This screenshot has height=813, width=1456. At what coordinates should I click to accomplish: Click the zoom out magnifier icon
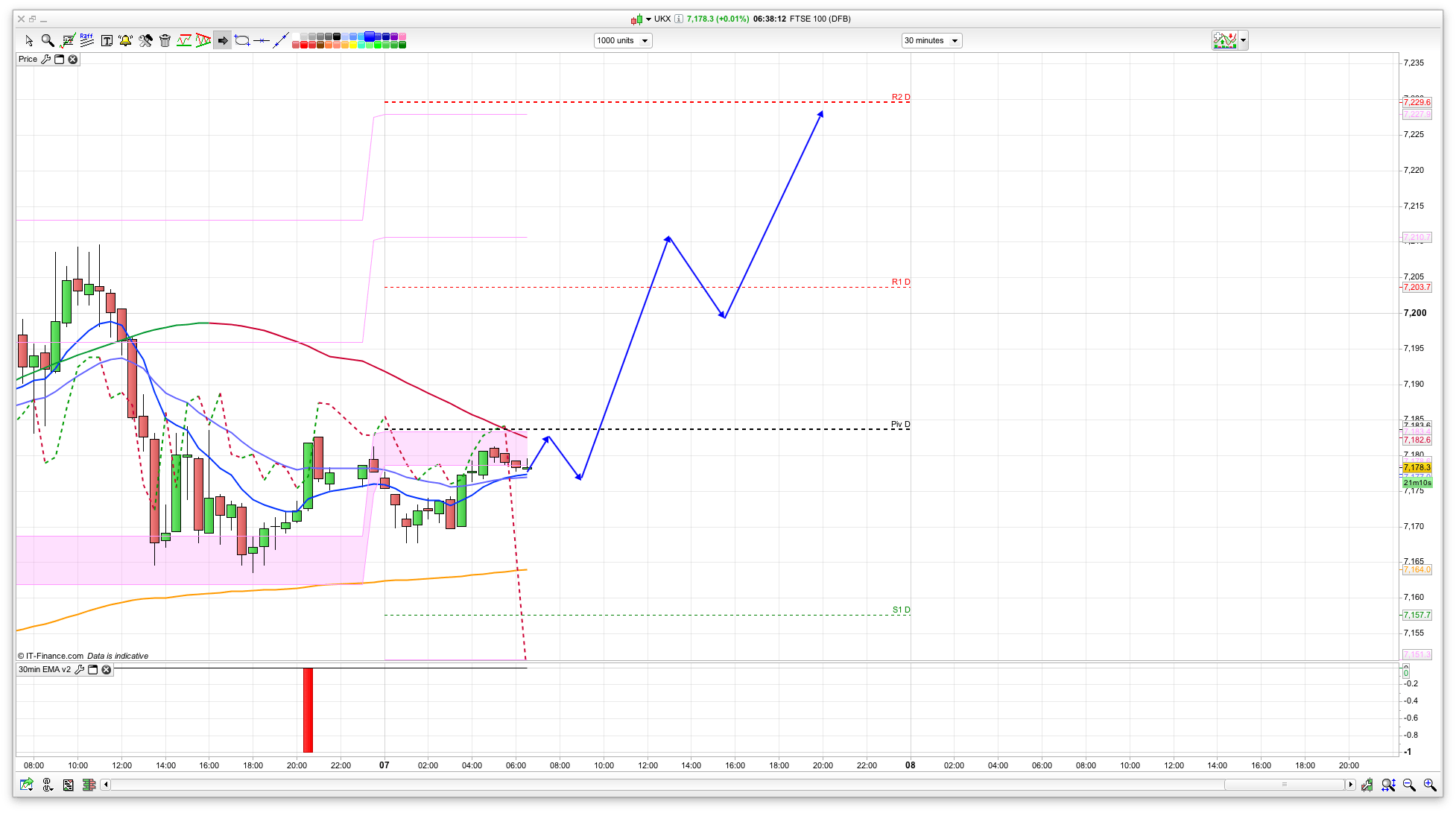click(x=1408, y=785)
